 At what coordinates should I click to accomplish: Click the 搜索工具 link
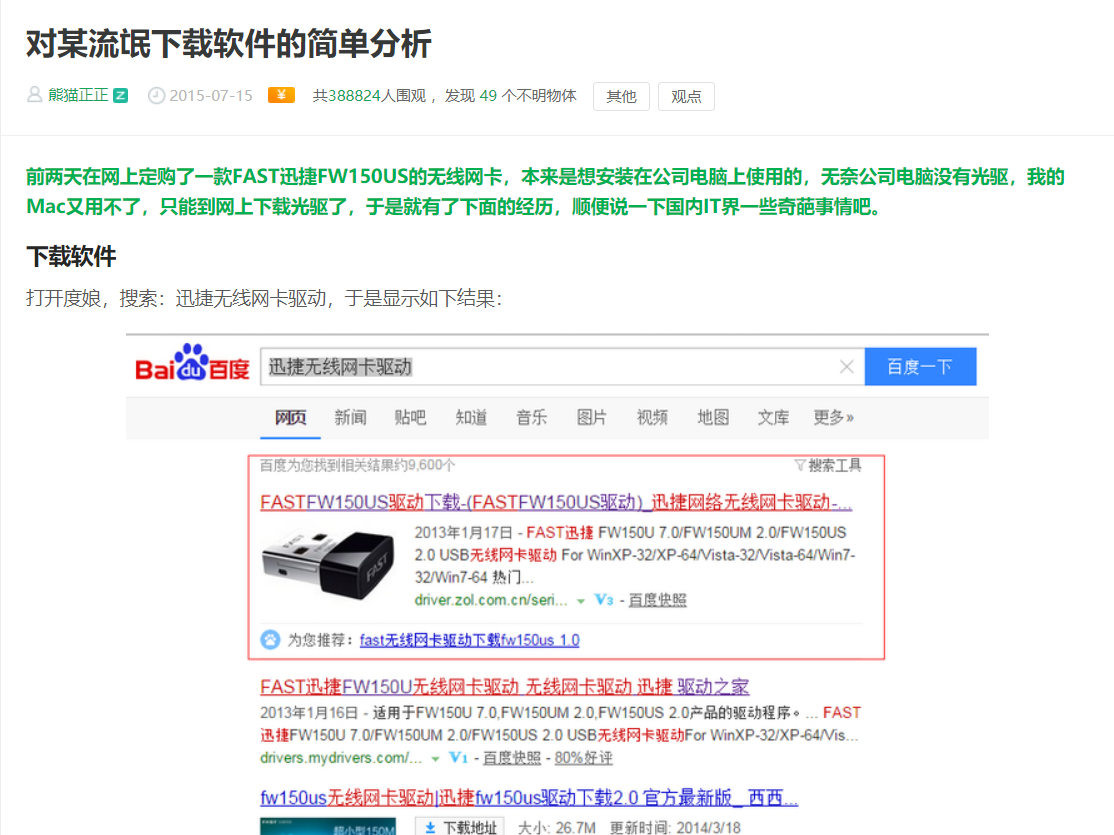835,465
